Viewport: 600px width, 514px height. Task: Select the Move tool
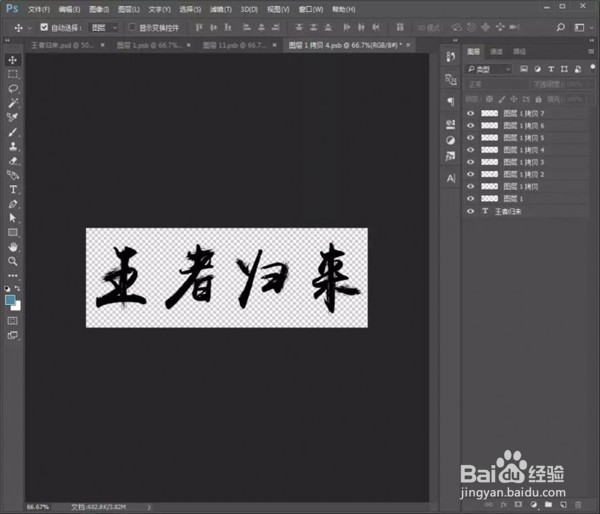pos(13,60)
